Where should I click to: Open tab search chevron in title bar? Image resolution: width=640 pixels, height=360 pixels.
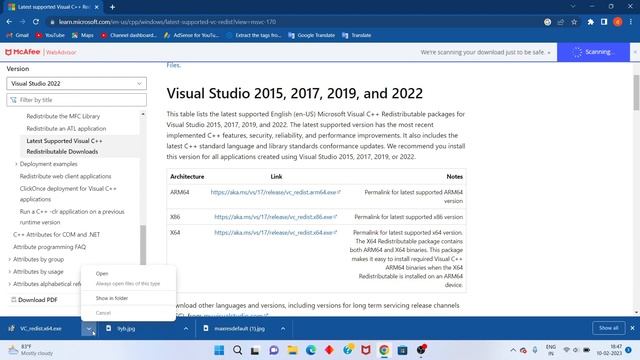[573, 7]
